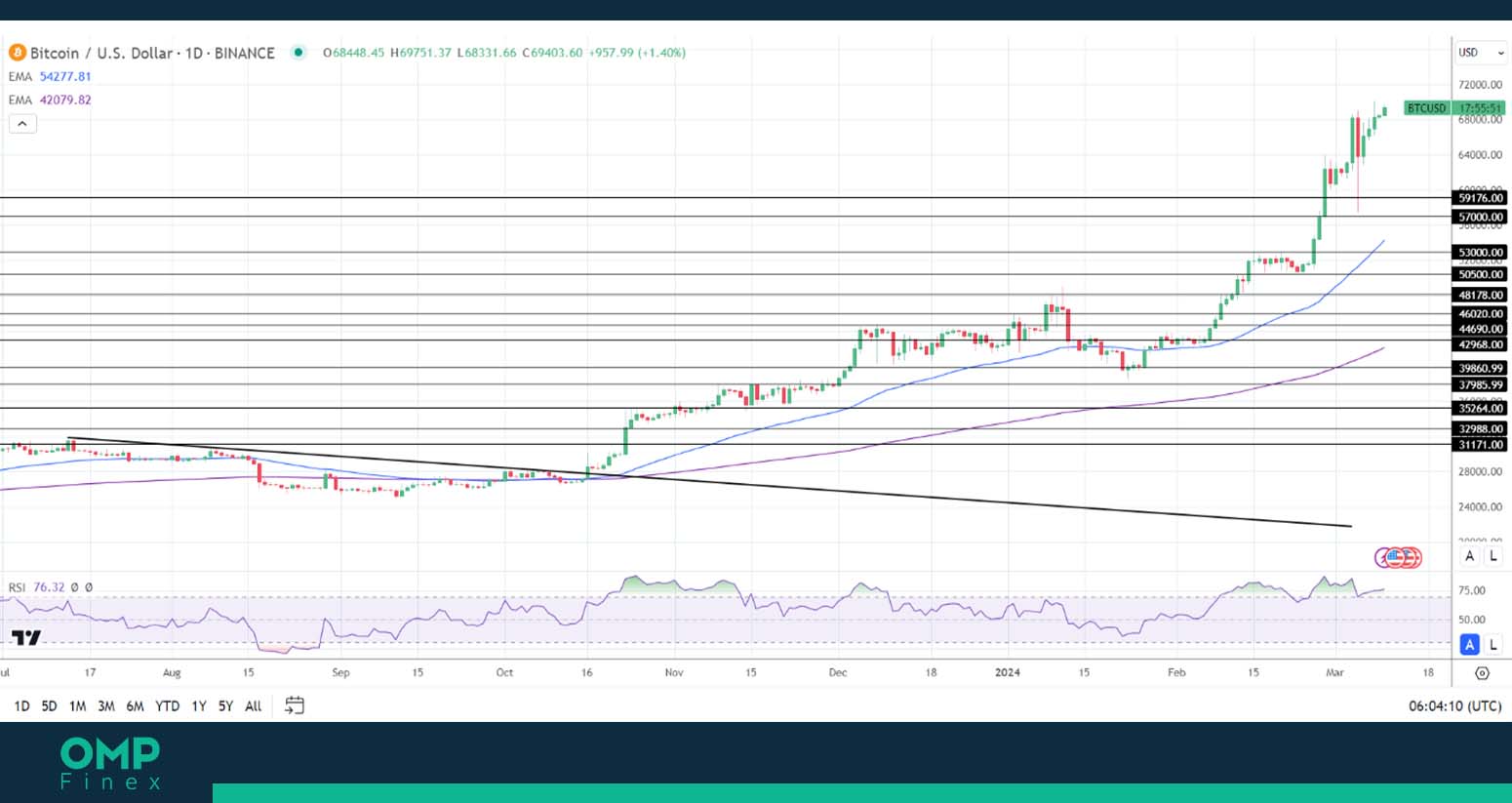Image resolution: width=1512 pixels, height=803 pixels.
Task: Toggle auto scale A on price pane
Action: 1469,556
